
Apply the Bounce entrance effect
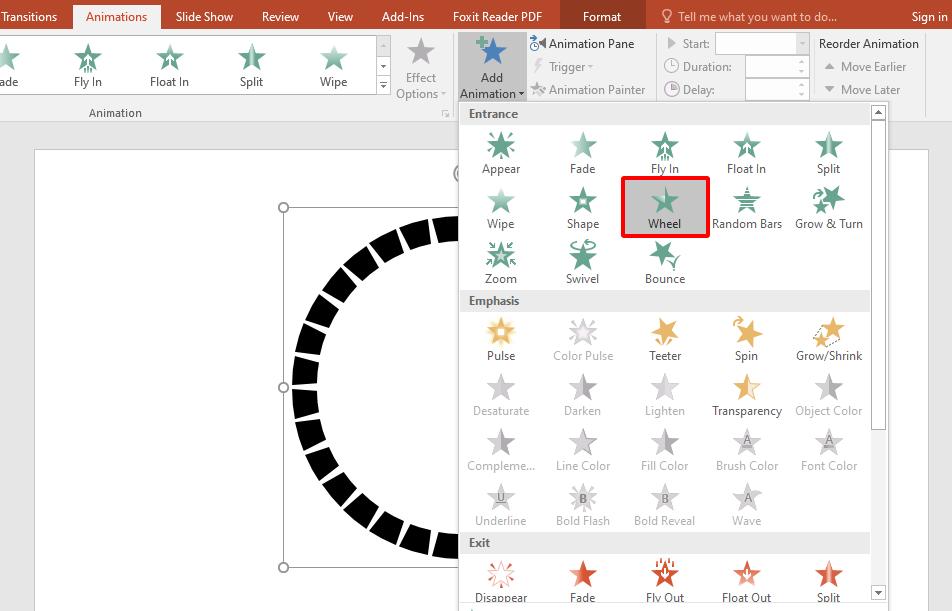(x=664, y=262)
